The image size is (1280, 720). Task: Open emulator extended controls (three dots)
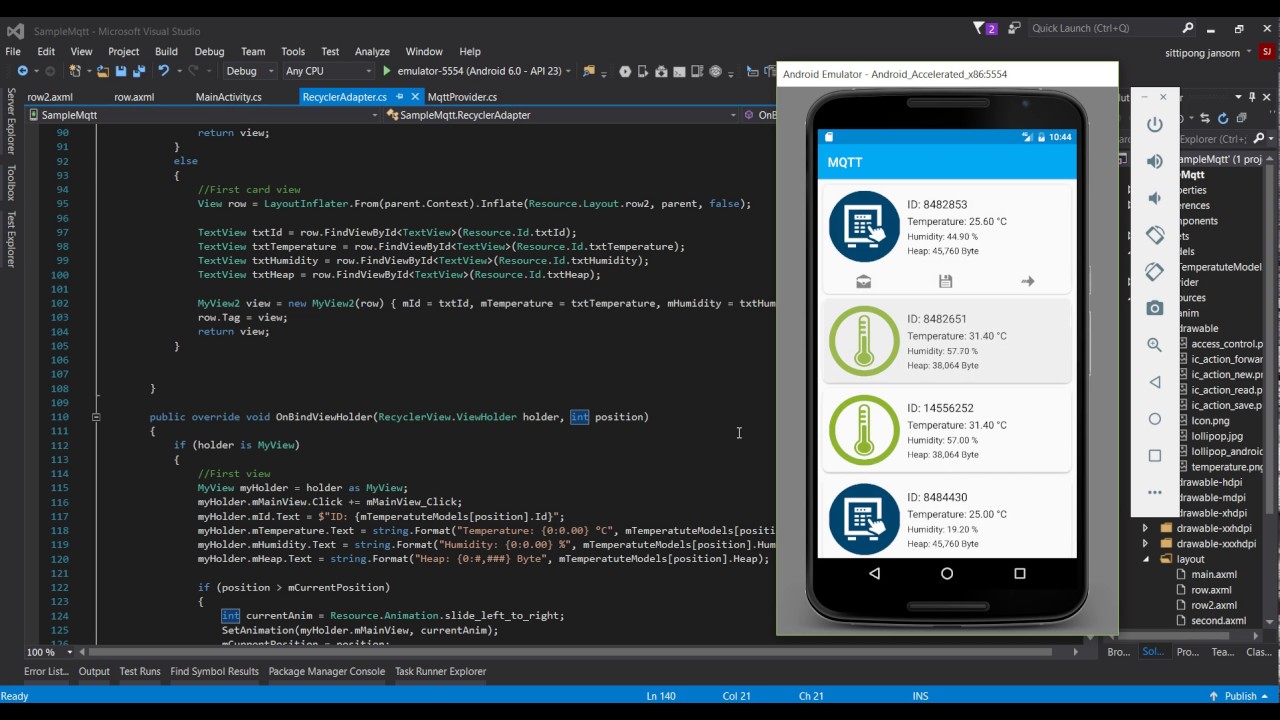tap(1155, 492)
